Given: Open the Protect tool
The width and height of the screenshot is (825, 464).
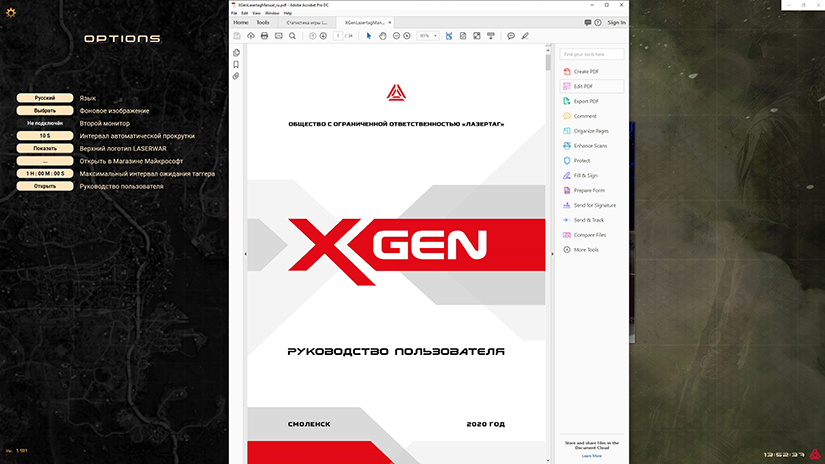Looking at the screenshot, I should click(x=581, y=160).
